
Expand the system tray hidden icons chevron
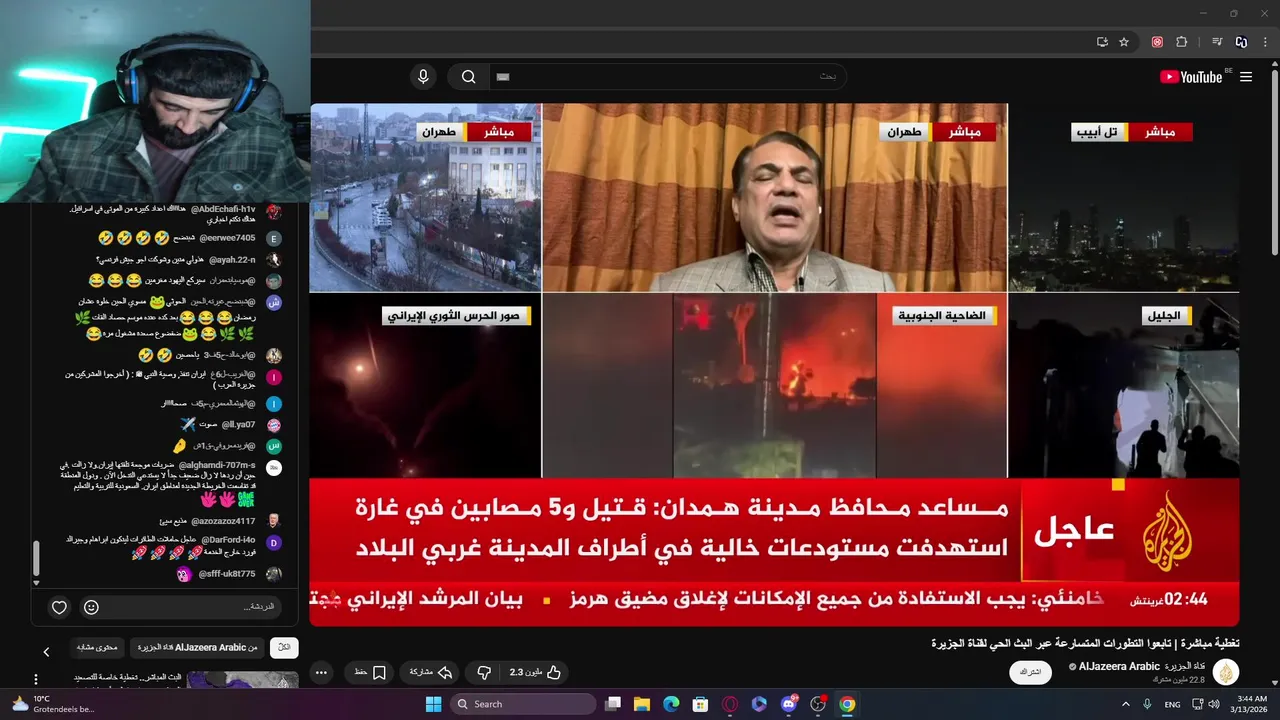pos(1125,704)
